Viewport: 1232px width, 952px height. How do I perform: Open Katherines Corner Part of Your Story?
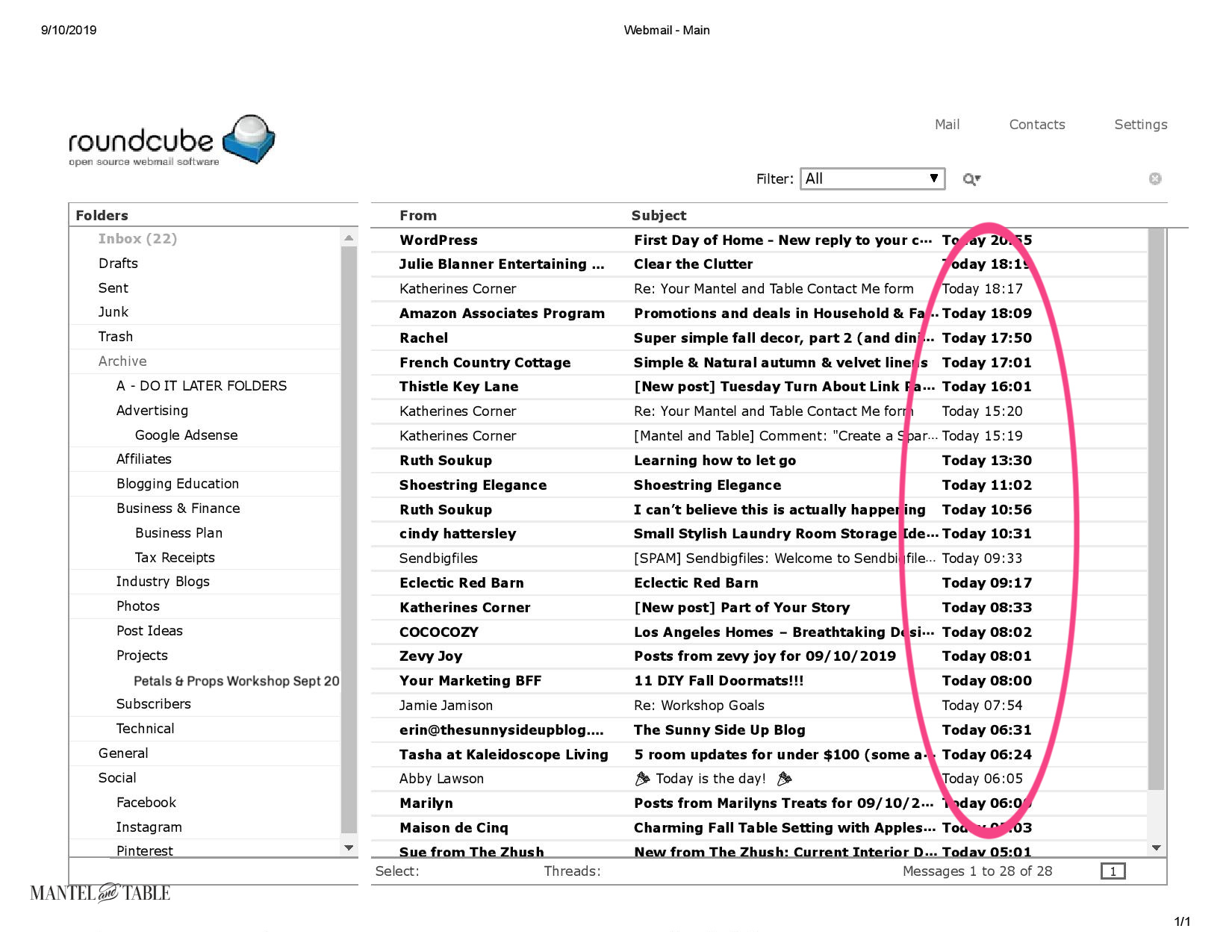(759, 608)
